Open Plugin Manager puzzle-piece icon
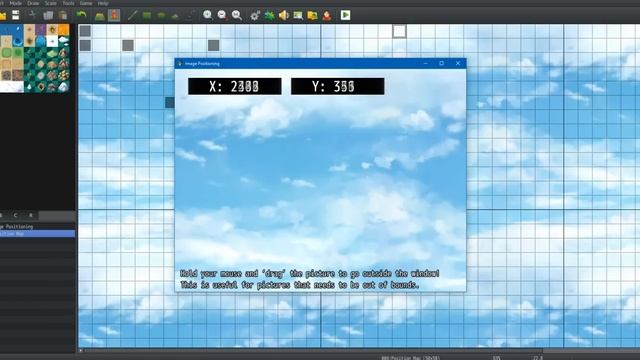640x360 pixels. [x=269, y=16]
